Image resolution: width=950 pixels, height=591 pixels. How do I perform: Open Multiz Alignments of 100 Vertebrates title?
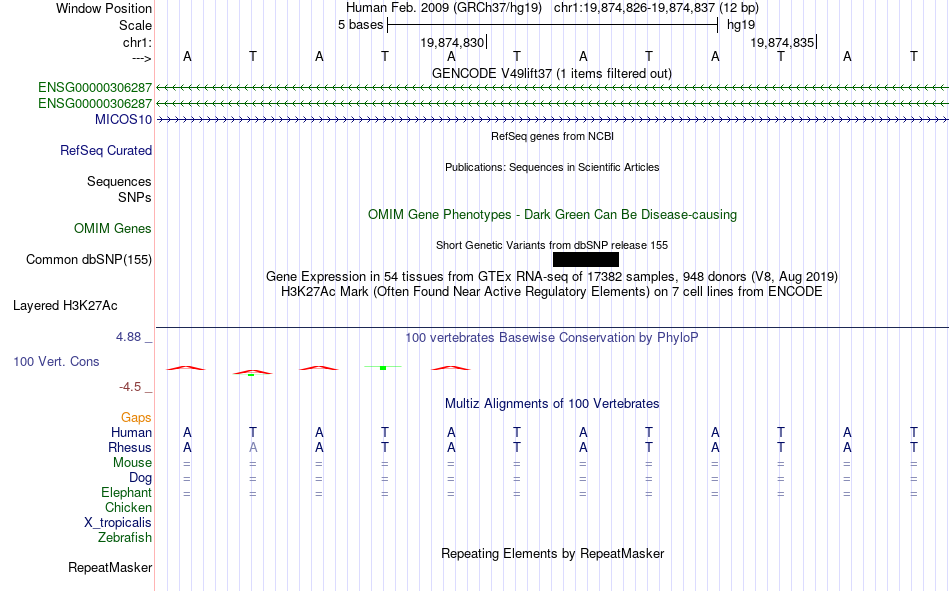[552, 404]
